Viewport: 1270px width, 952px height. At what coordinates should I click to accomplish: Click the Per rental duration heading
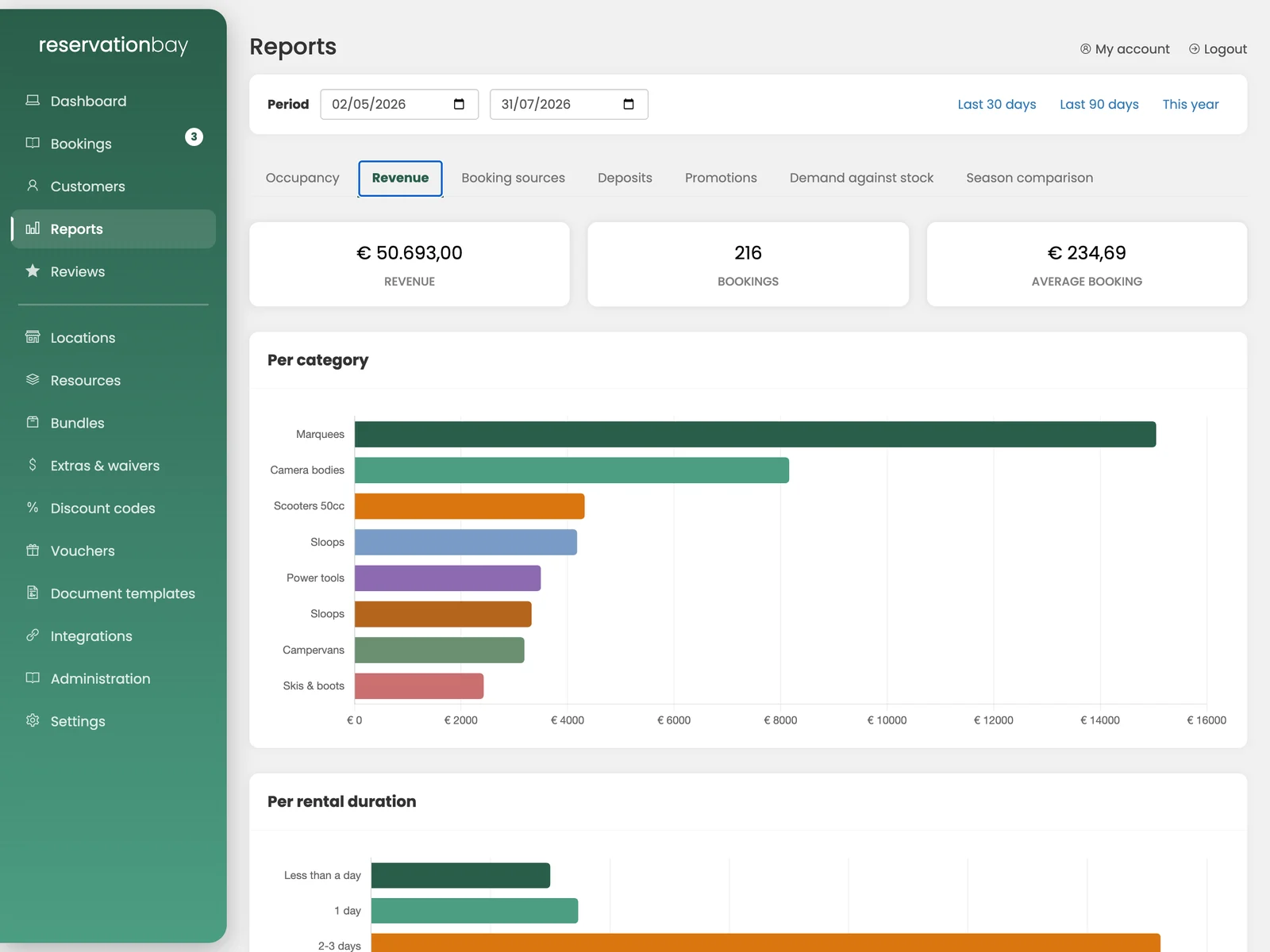click(x=341, y=801)
